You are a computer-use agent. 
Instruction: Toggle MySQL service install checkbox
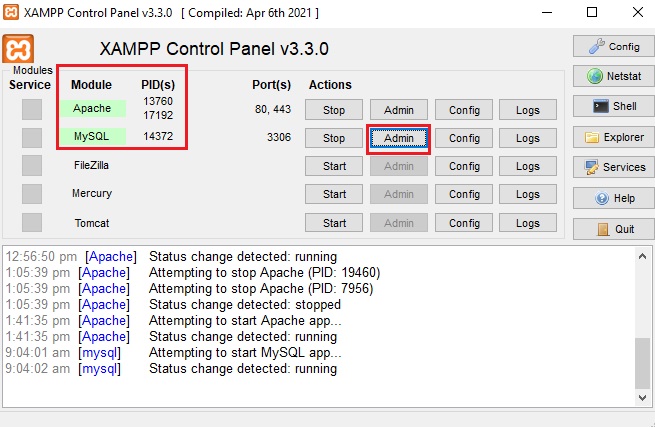[x=32, y=137]
